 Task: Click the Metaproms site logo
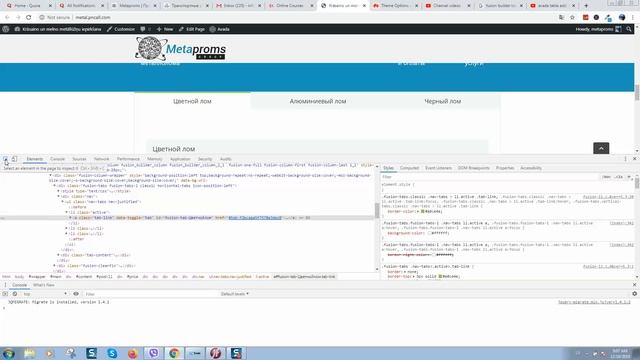180,48
